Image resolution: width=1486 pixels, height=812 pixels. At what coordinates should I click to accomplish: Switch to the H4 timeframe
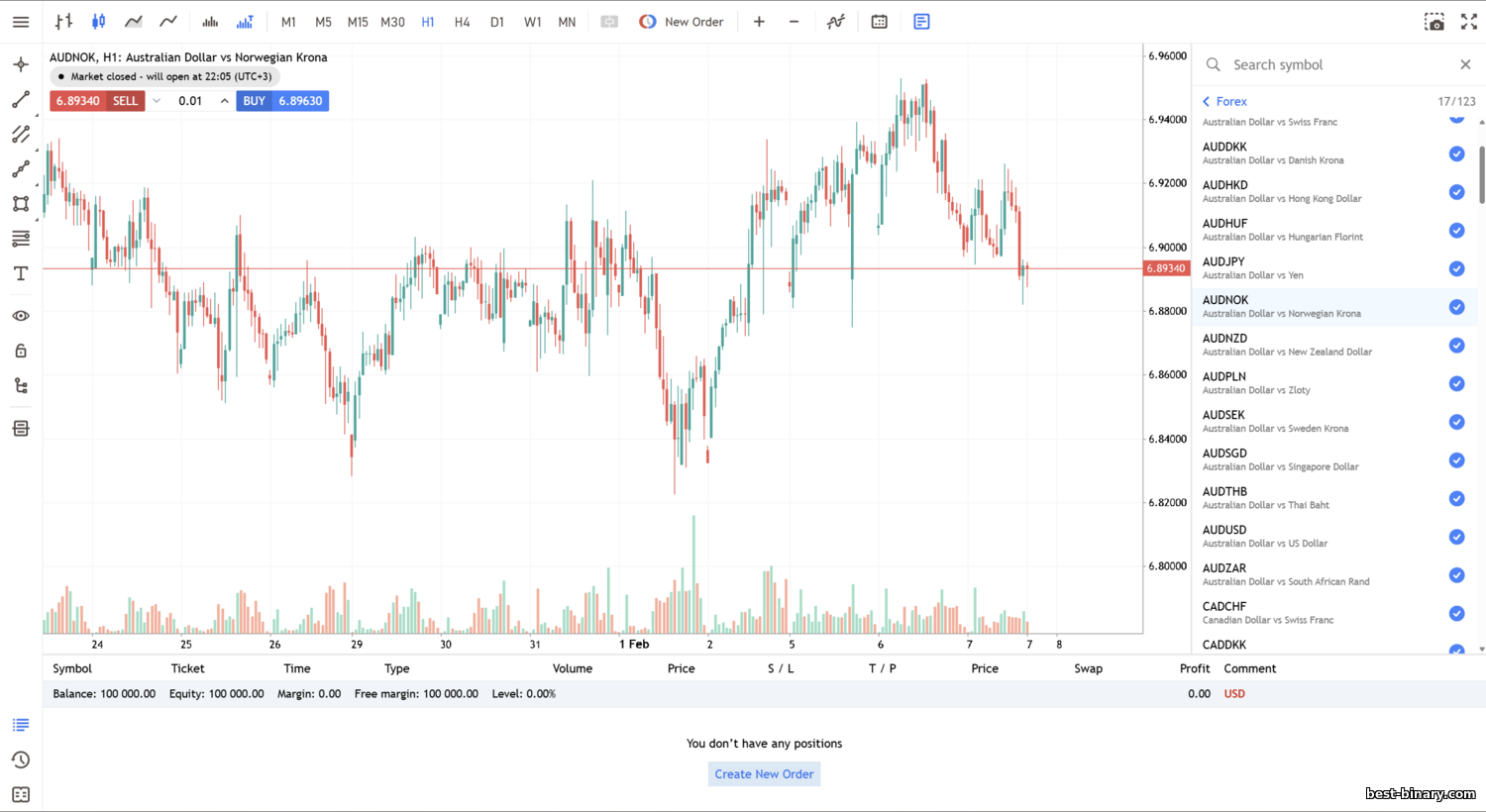coord(462,22)
